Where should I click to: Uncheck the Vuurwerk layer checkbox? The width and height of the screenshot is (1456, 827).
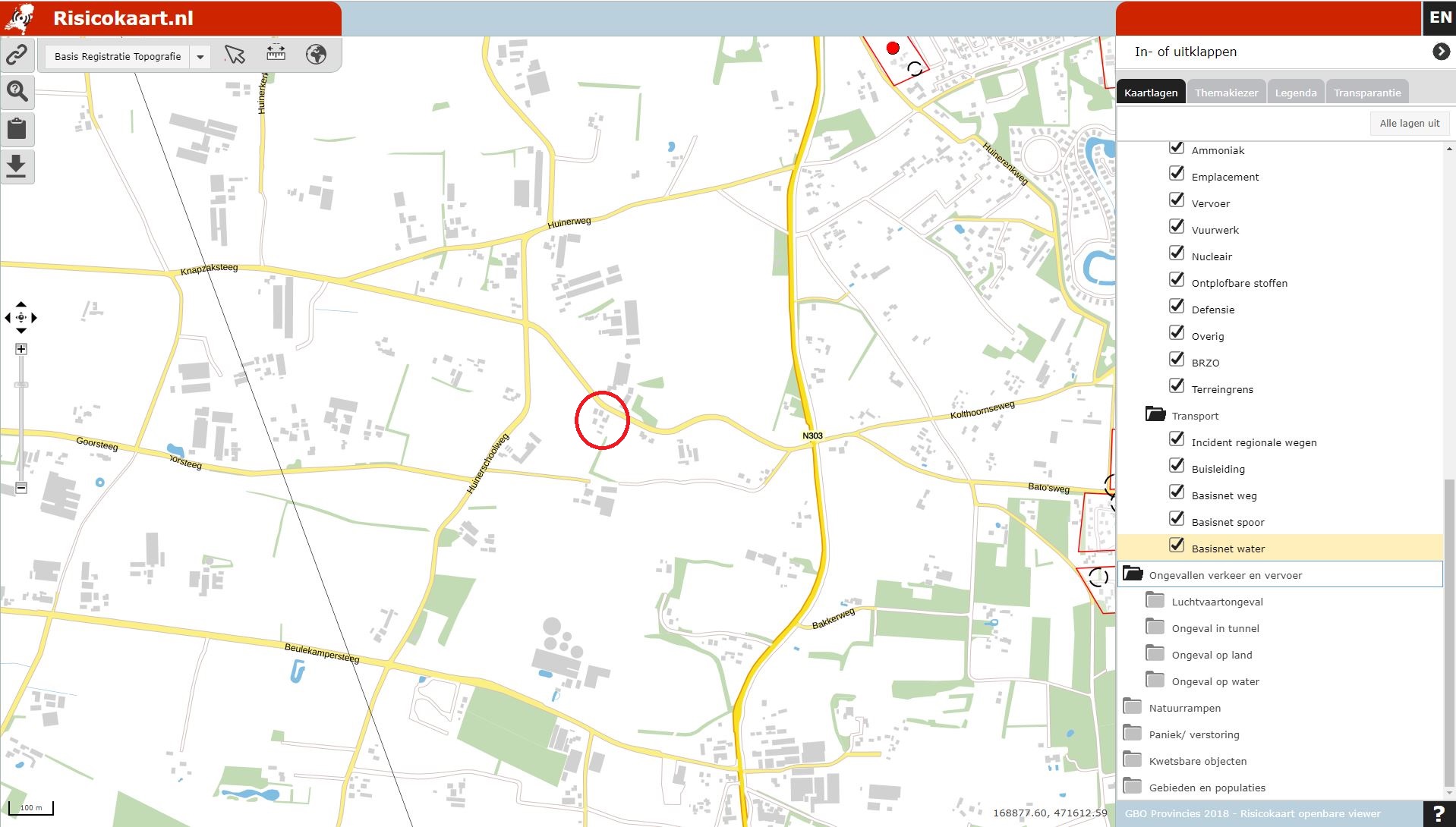(x=1177, y=226)
